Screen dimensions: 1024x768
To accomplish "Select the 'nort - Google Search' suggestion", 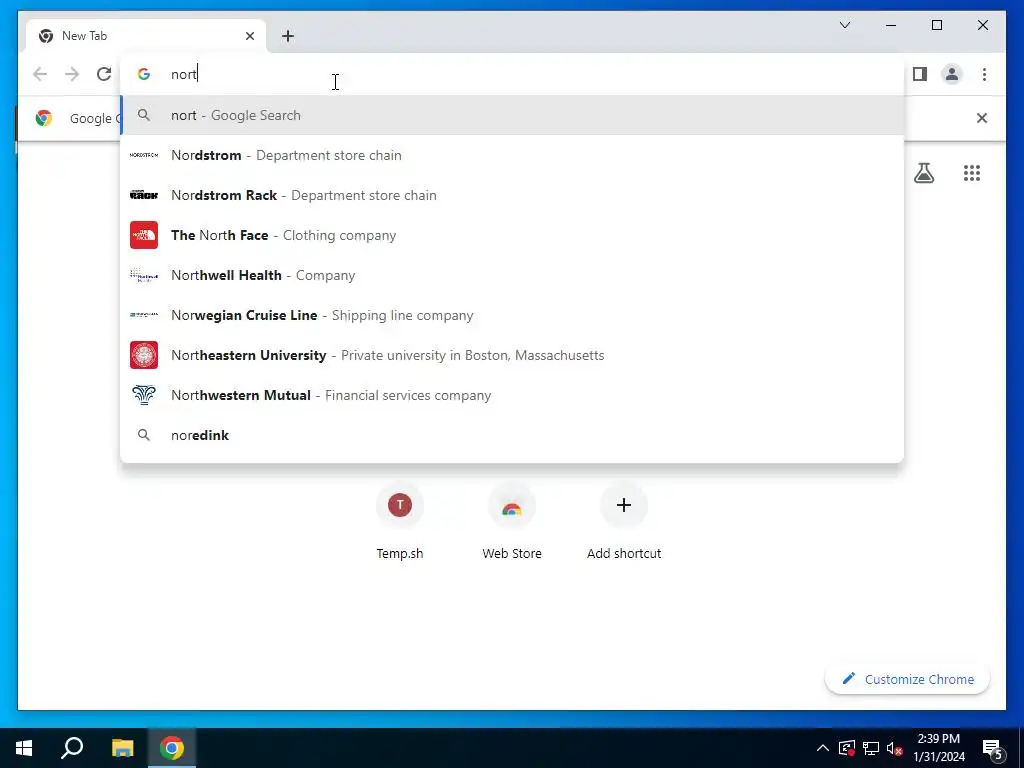I will 512,115.
